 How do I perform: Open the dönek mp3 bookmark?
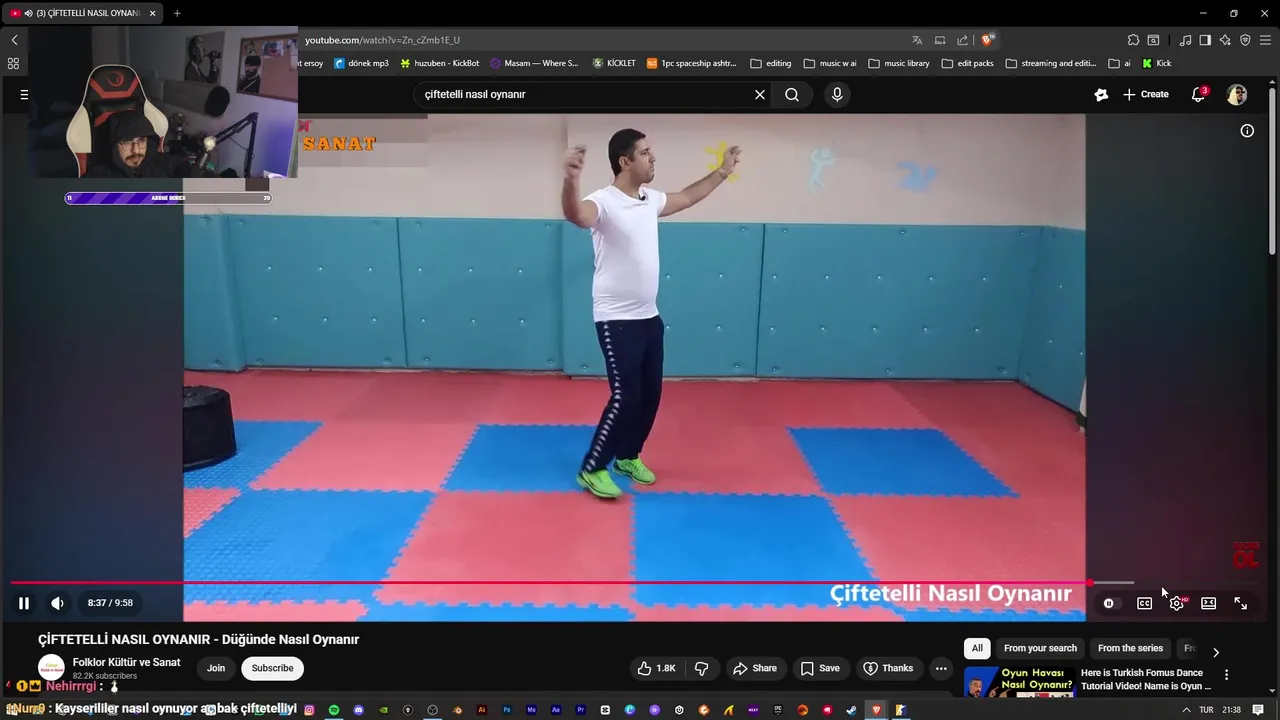[x=362, y=63]
